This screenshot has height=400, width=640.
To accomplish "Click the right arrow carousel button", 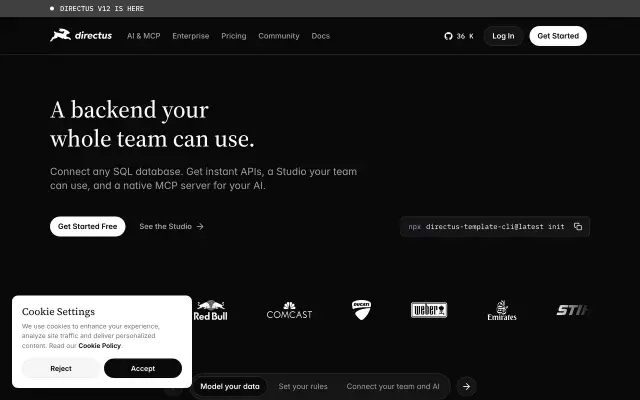I will (x=467, y=386).
